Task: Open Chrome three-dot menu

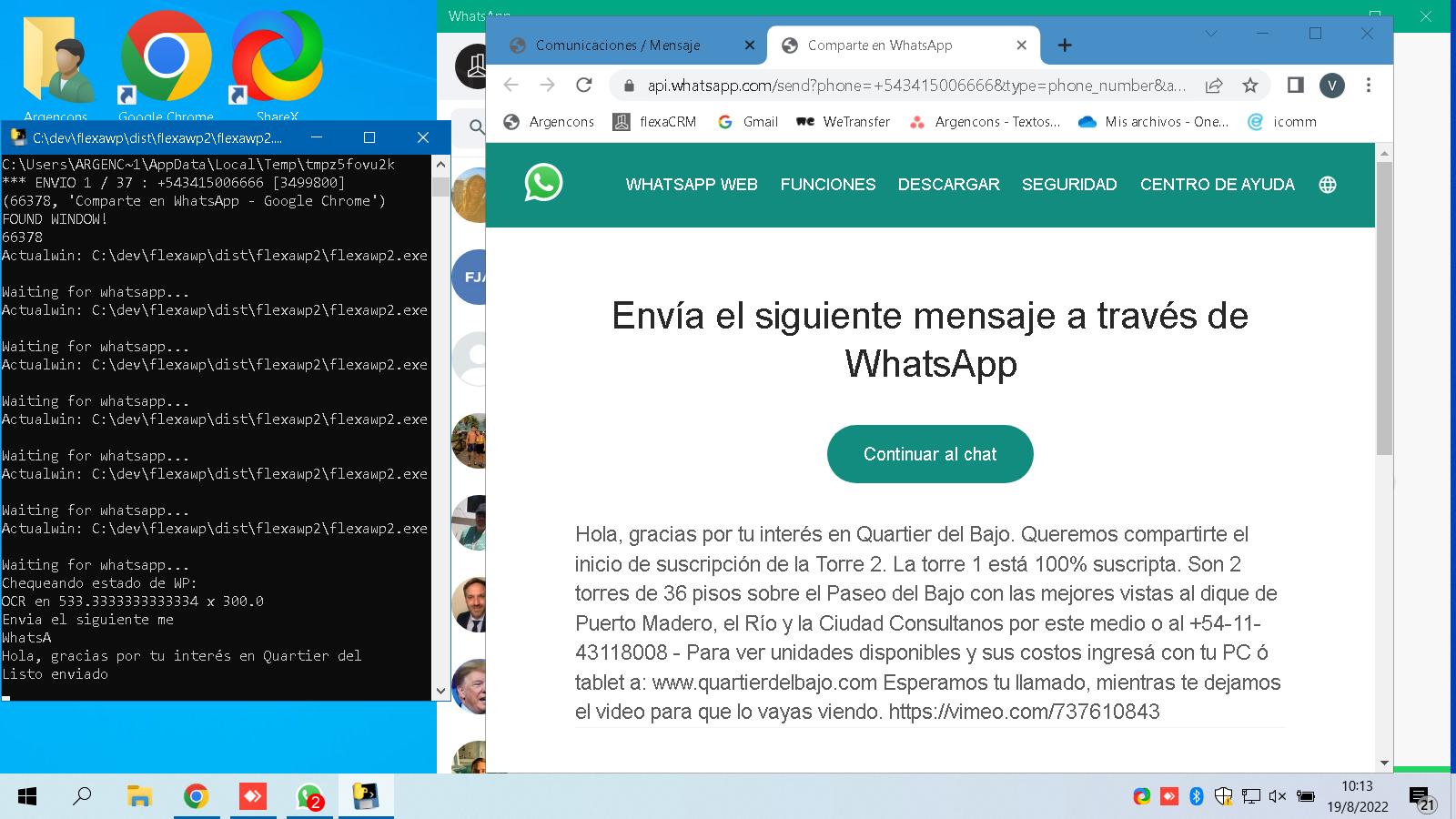Action: 1369,86
